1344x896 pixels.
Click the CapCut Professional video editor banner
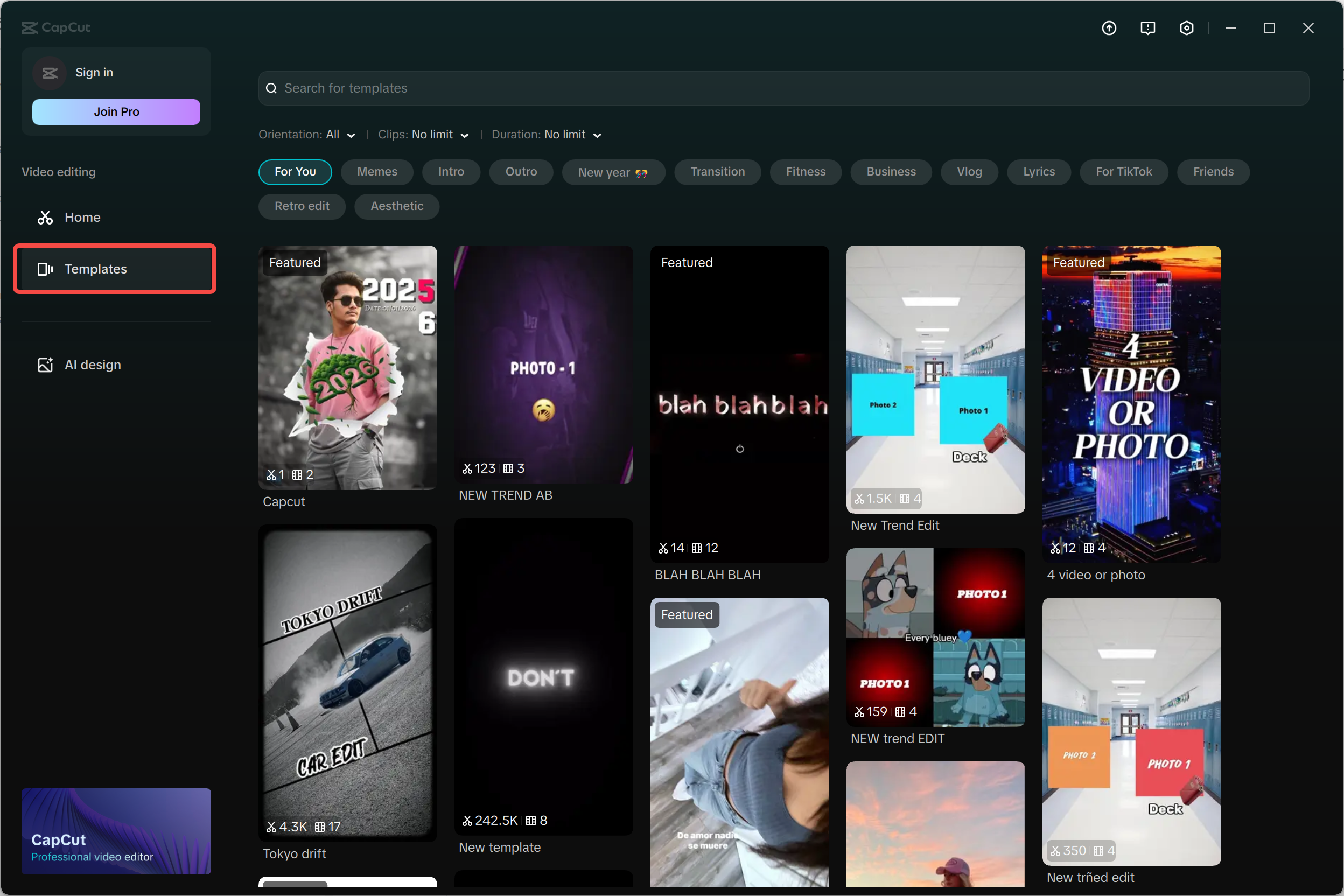(x=116, y=832)
